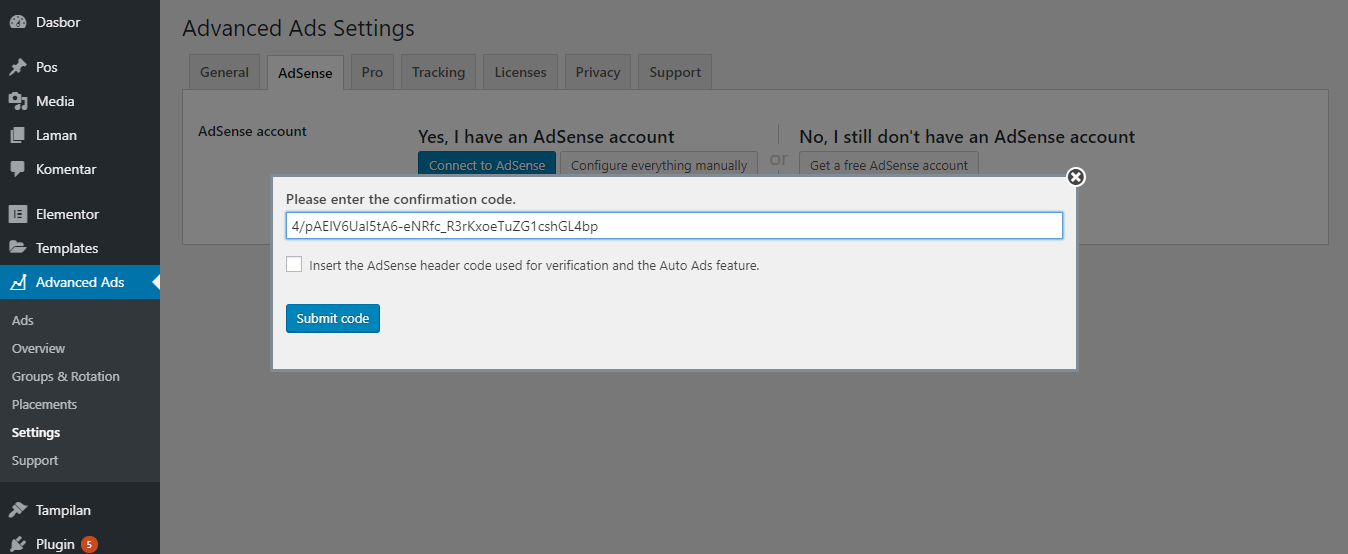Screen dimensions: 1348x554
Task: Click the Plugin plug icon
Action: tap(18, 544)
